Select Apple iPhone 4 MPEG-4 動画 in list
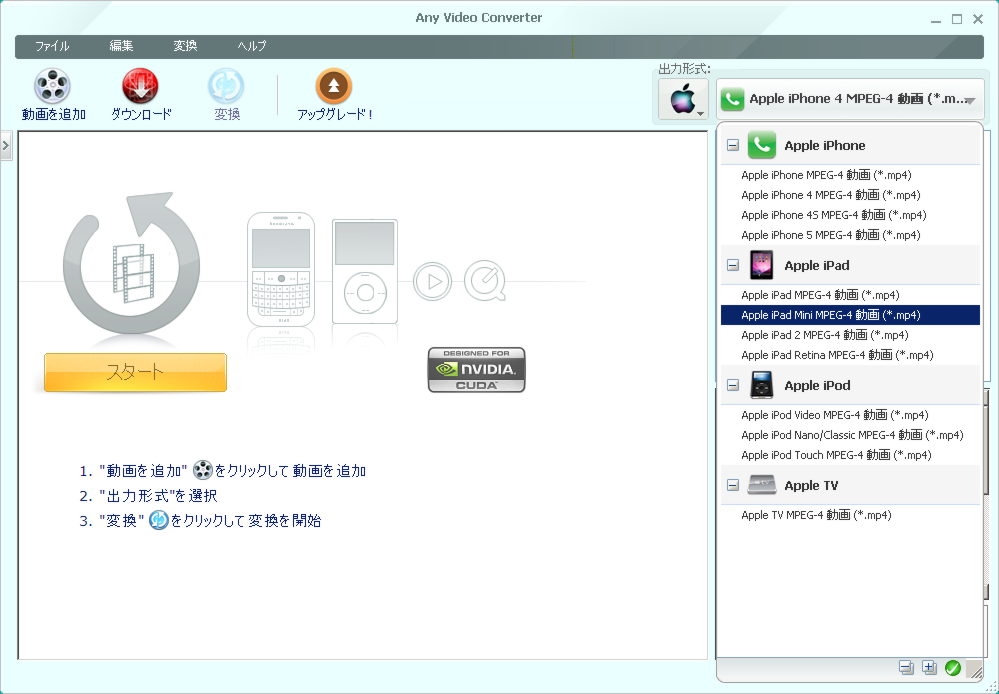This screenshot has height=694, width=999. (x=850, y=195)
